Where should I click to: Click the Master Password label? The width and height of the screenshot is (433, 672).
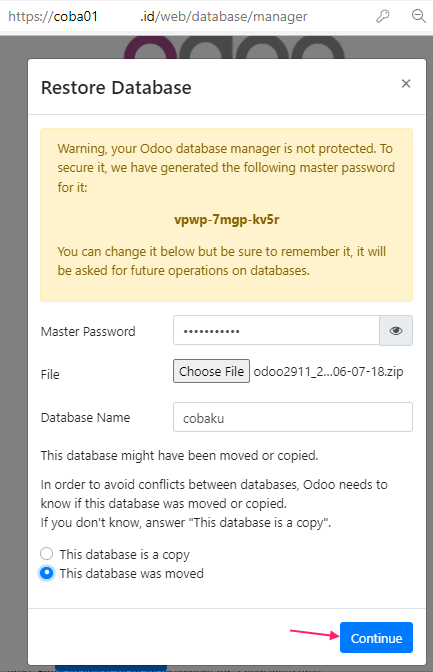coord(88,331)
